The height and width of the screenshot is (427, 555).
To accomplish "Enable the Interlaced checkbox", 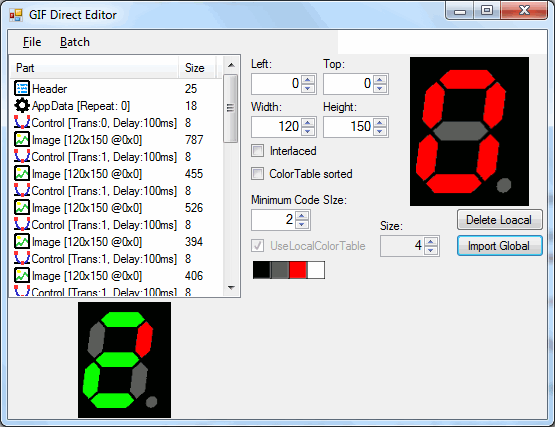I will coord(257,151).
